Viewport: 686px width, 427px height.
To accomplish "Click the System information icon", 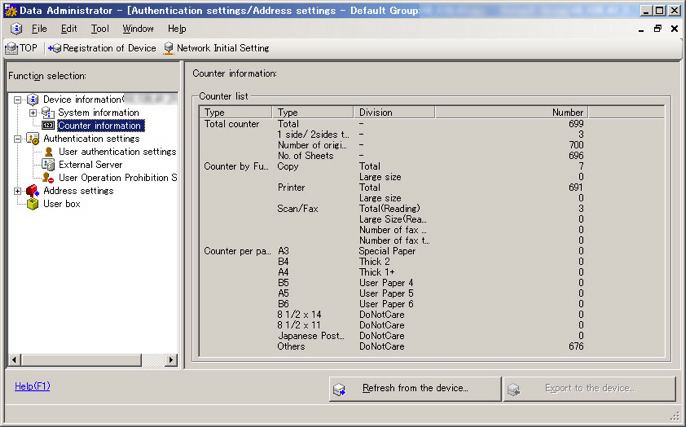I will tap(48, 113).
